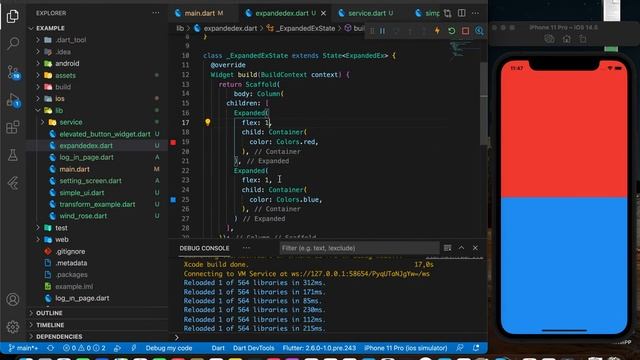Click the open changes compare icon
The height and width of the screenshot is (360, 640).
pos(448,13)
